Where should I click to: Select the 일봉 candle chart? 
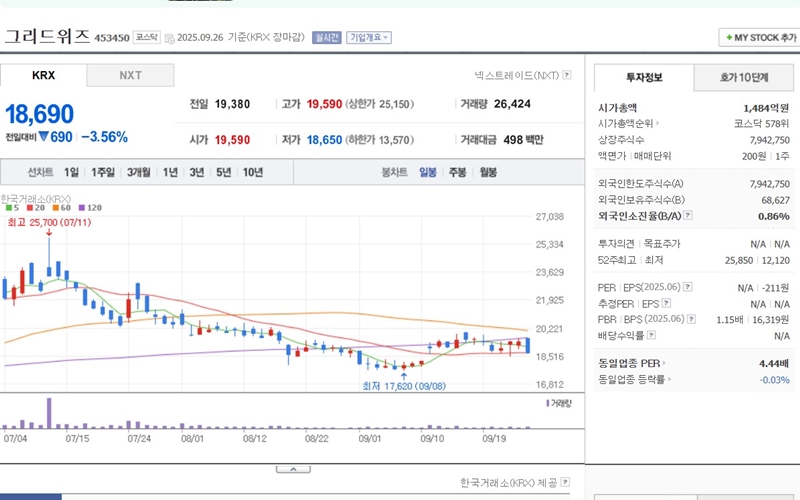(x=428, y=172)
